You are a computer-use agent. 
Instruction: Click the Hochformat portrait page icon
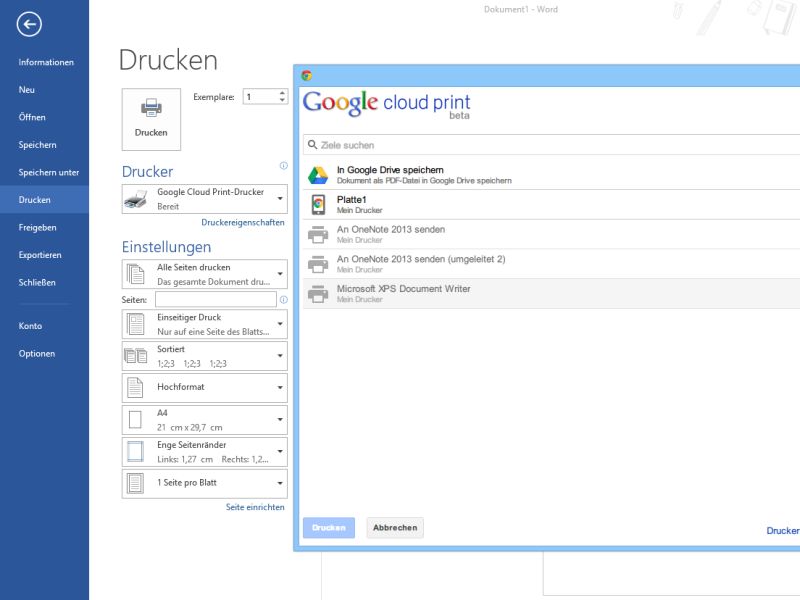(135, 388)
